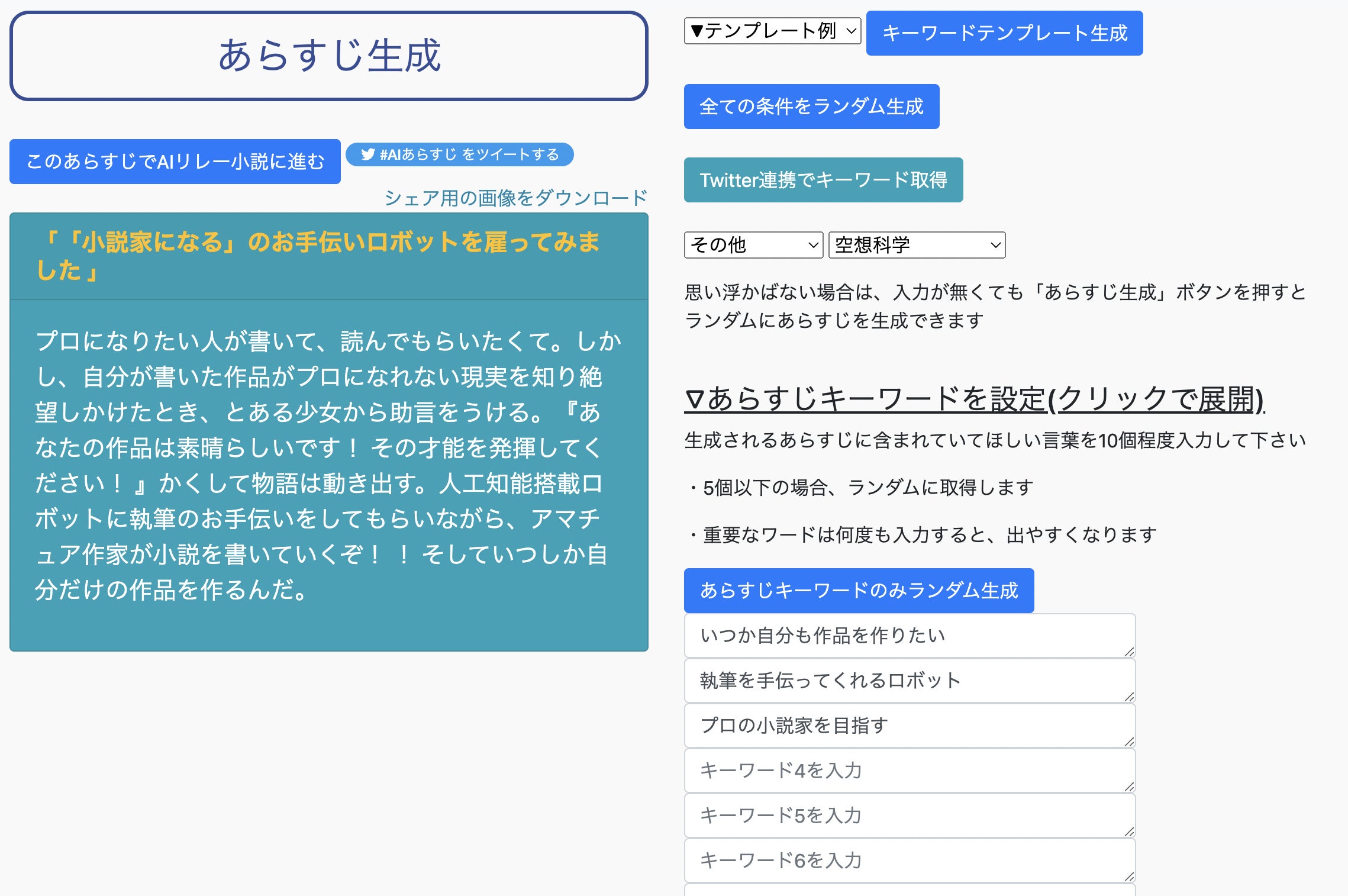Click Twitter連携でキーワード取得 button
Image resolution: width=1348 pixels, height=896 pixels.
823,180
